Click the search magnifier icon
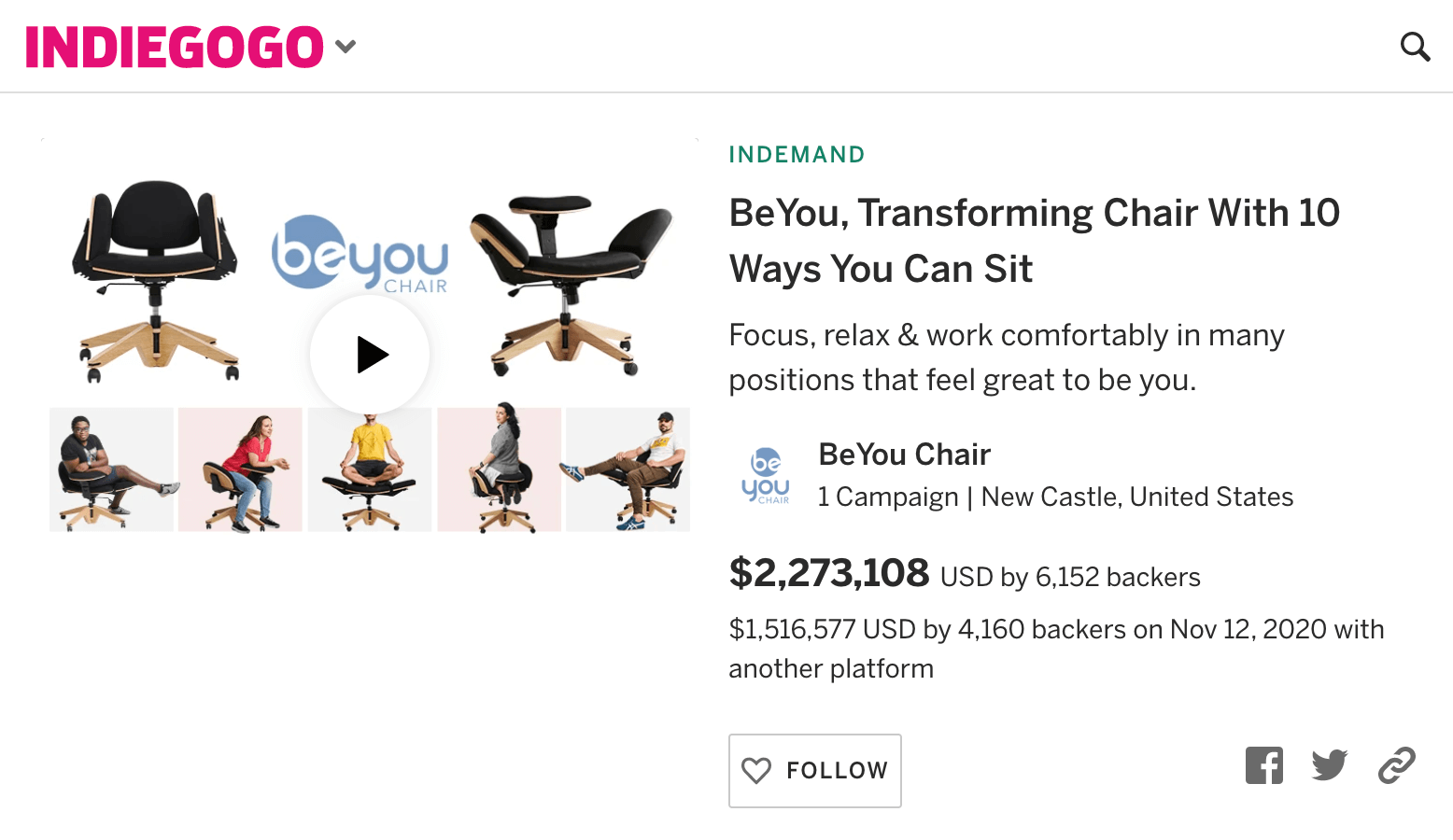The image size is (1453, 840). pos(1415,46)
